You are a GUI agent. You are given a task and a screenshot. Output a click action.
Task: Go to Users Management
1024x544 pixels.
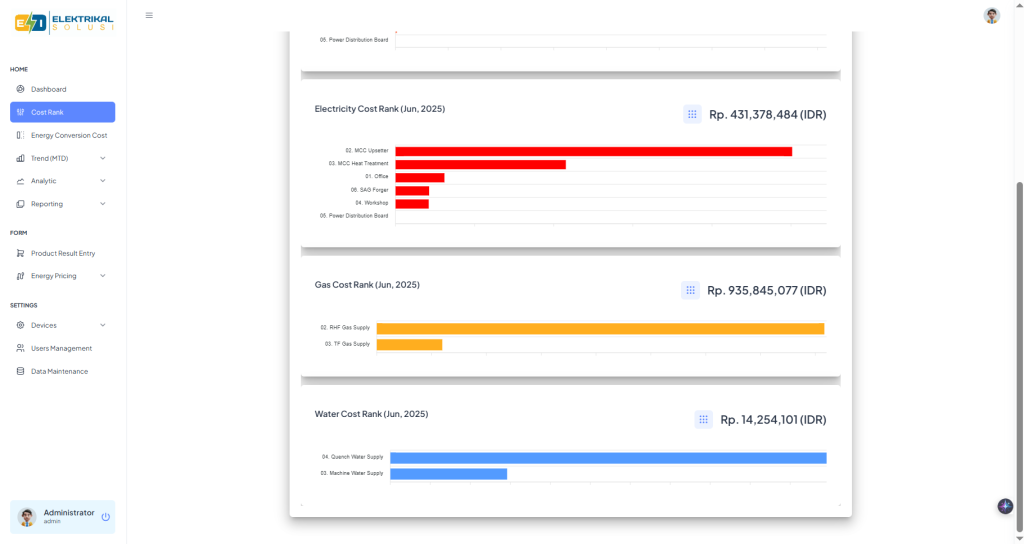(x=61, y=348)
